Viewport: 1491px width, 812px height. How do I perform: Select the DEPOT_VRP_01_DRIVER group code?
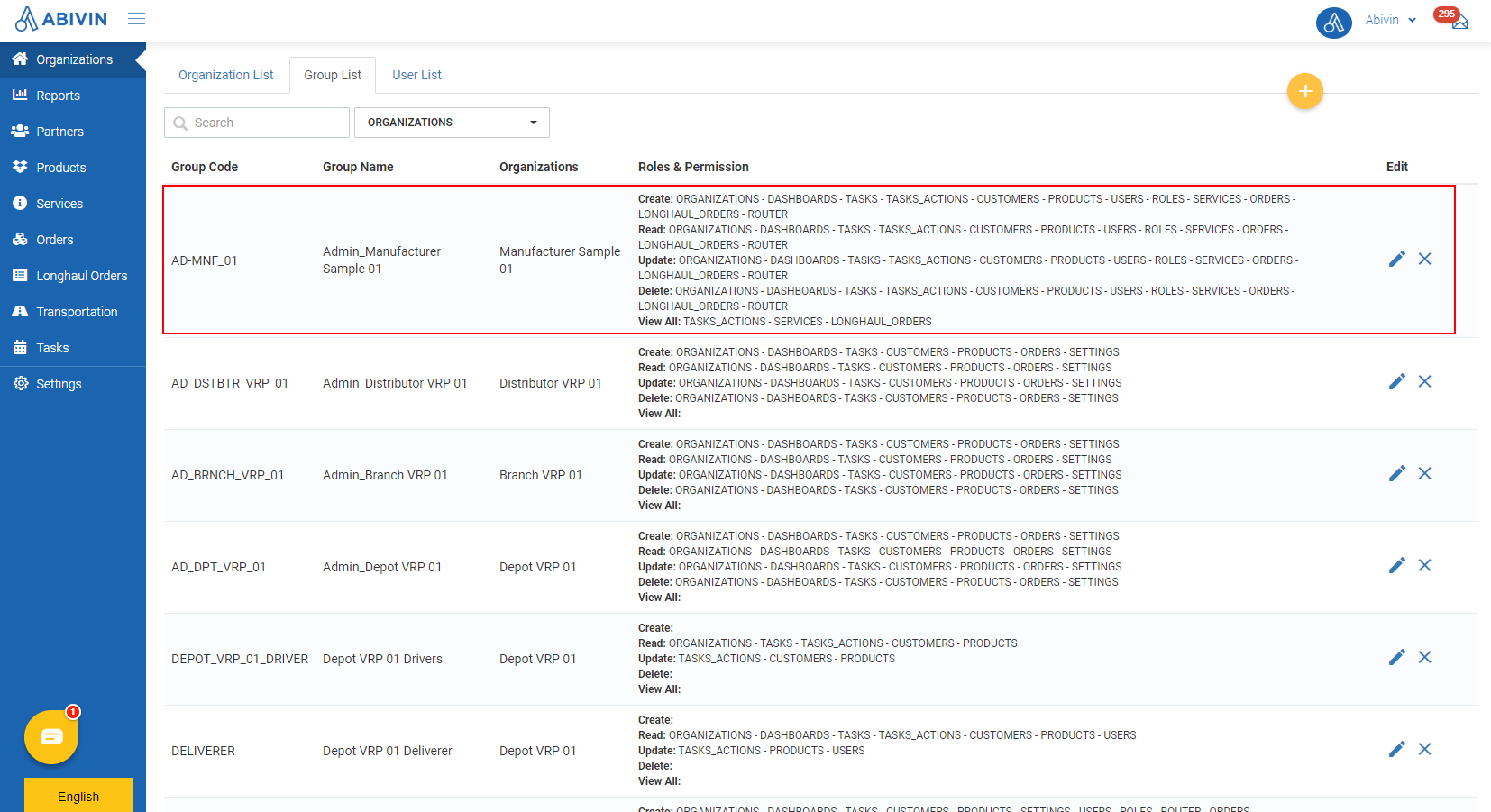[x=240, y=659]
